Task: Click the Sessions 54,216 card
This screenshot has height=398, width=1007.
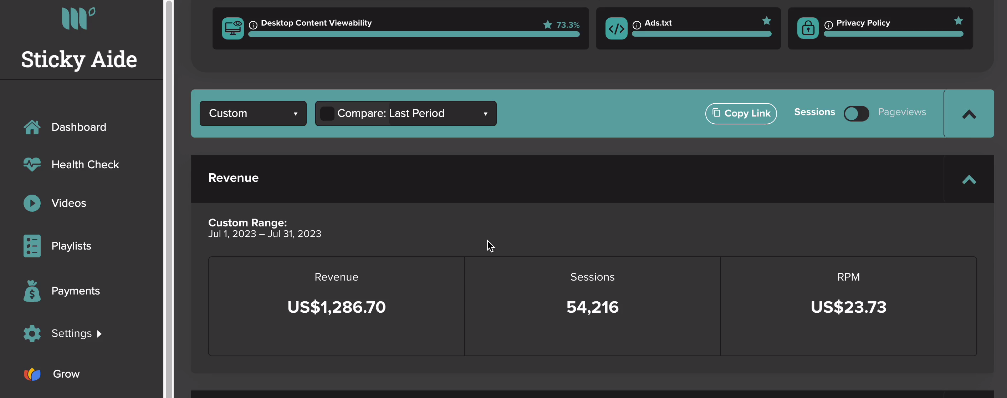Action: 592,306
